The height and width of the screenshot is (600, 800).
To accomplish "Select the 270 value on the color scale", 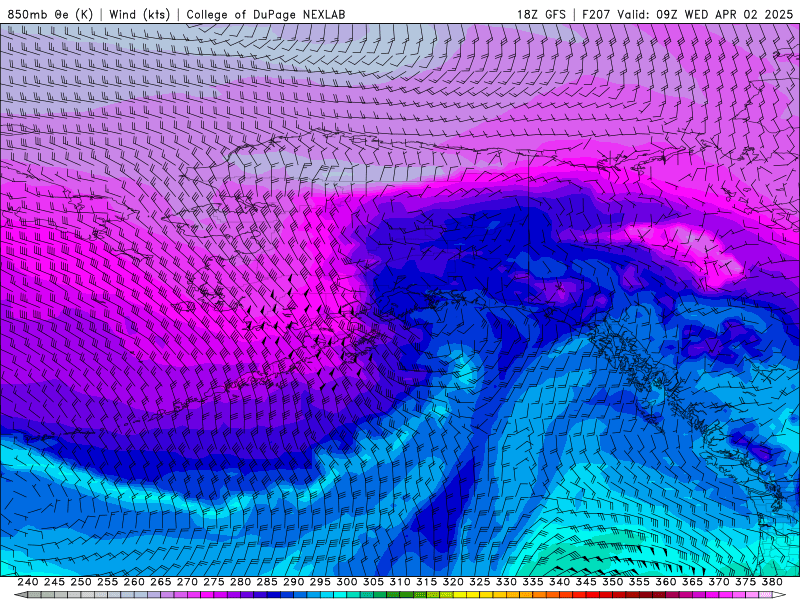I will tap(187, 582).
